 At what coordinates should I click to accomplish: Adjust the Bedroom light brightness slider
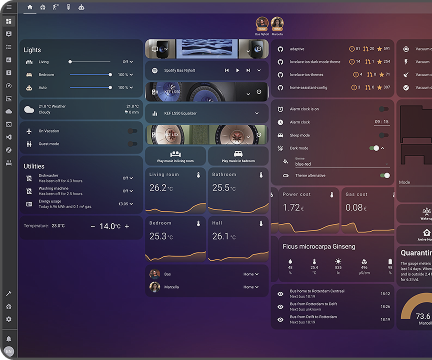click(90, 75)
